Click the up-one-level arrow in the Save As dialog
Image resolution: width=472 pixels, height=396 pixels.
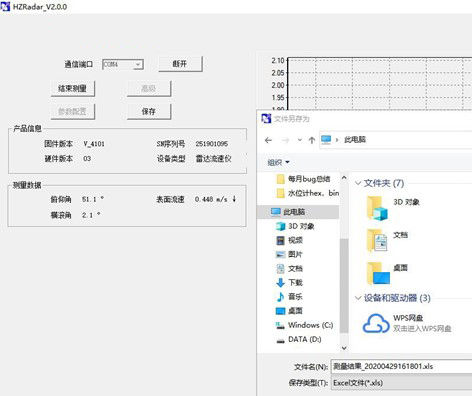pos(312,140)
